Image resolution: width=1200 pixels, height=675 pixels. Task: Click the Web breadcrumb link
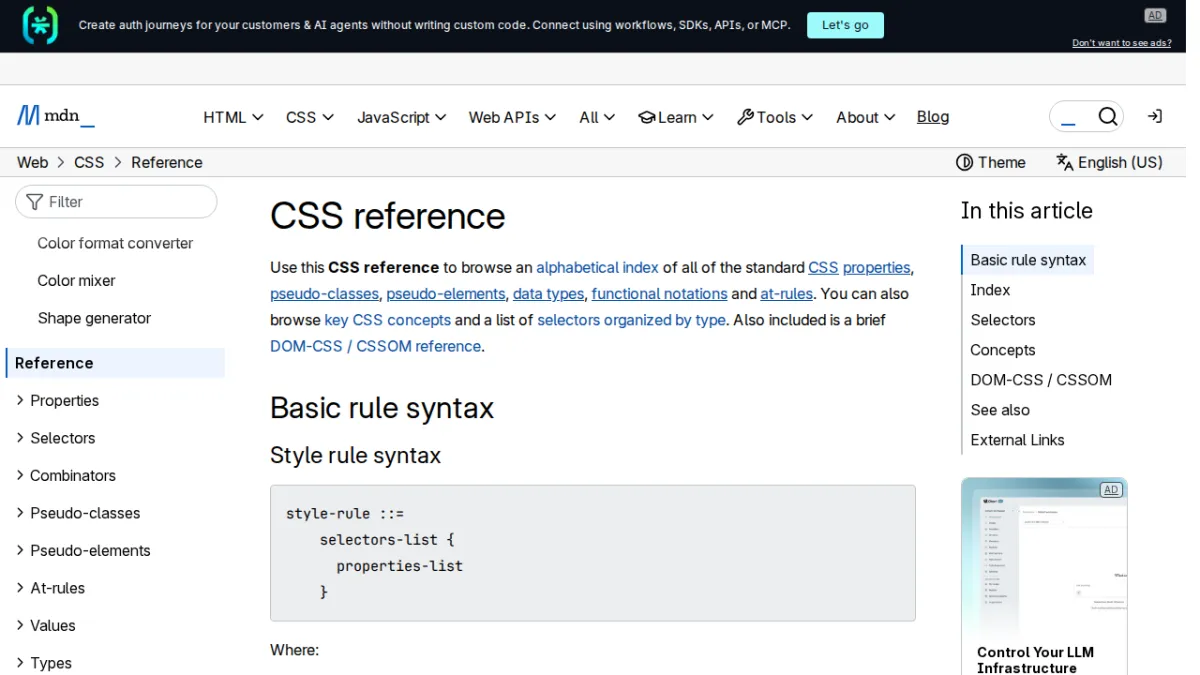click(32, 162)
